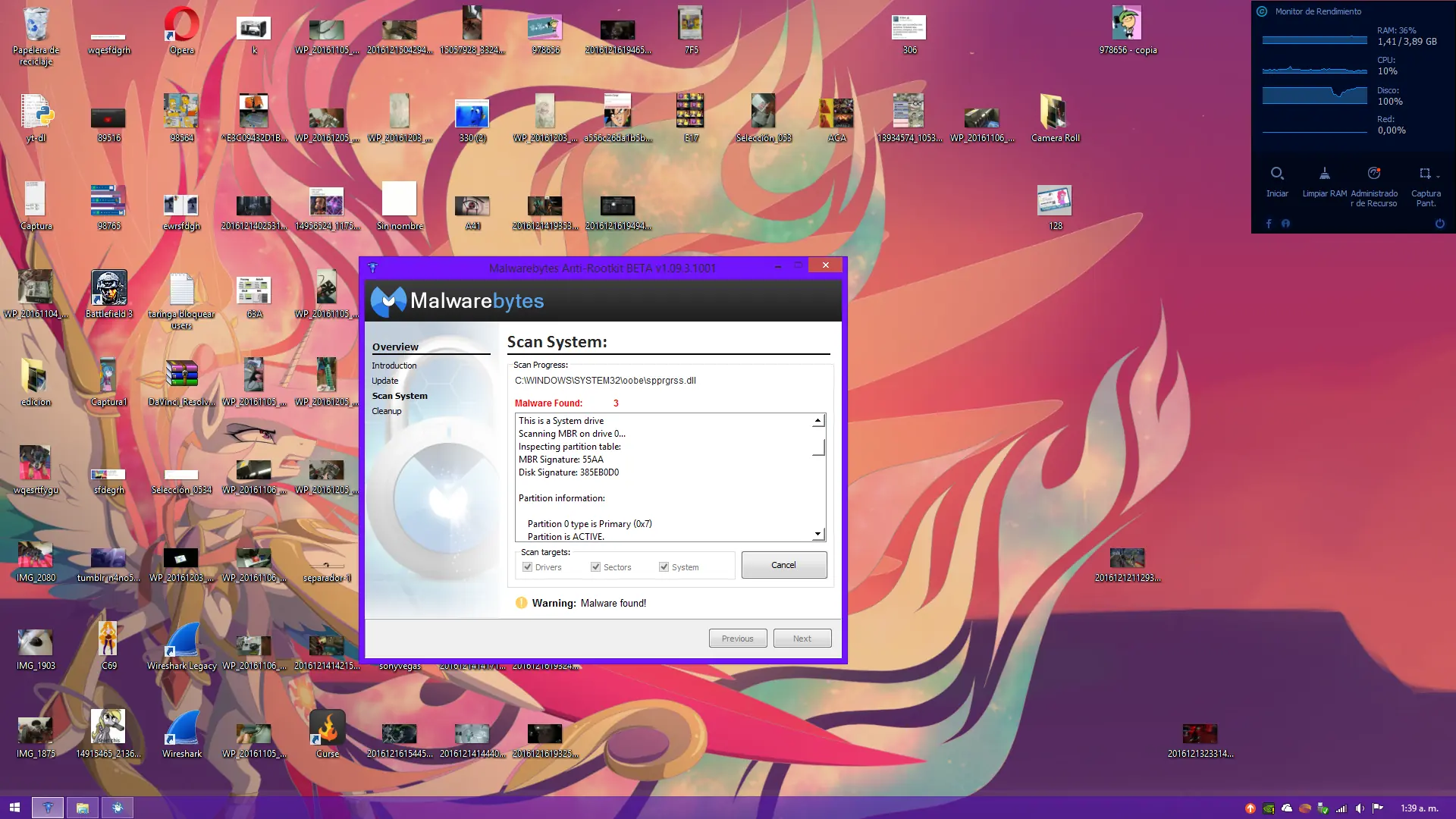Select the yt-dl Python file on the desktop
The width and height of the screenshot is (1456, 819).
tap(36, 118)
